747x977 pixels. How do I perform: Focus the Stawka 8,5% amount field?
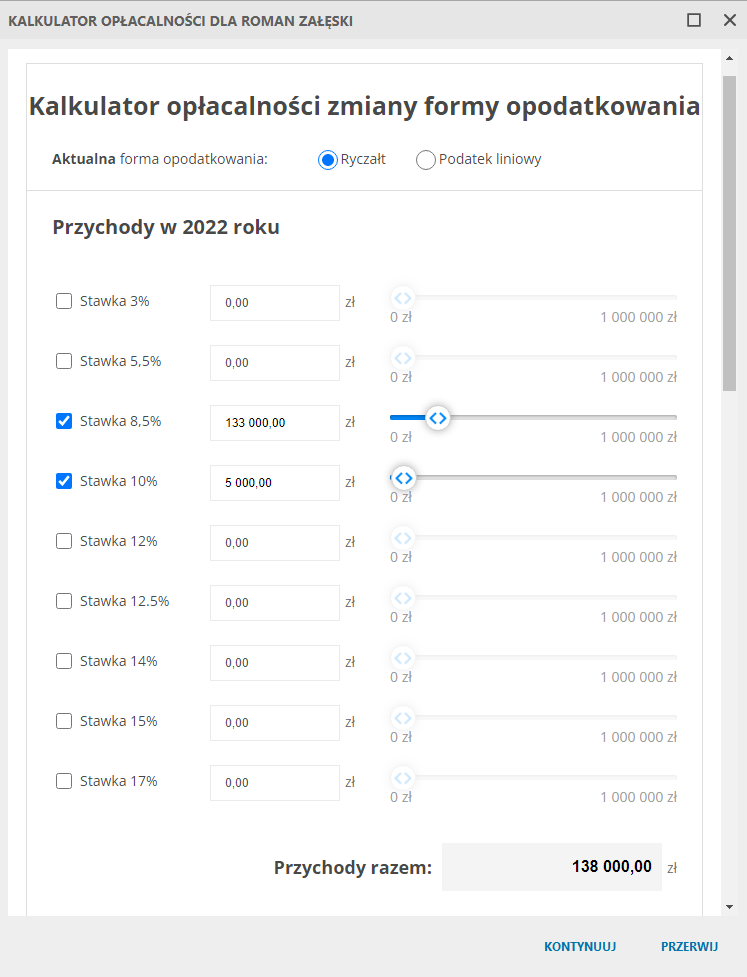pyautogui.click(x=275, y=423)
